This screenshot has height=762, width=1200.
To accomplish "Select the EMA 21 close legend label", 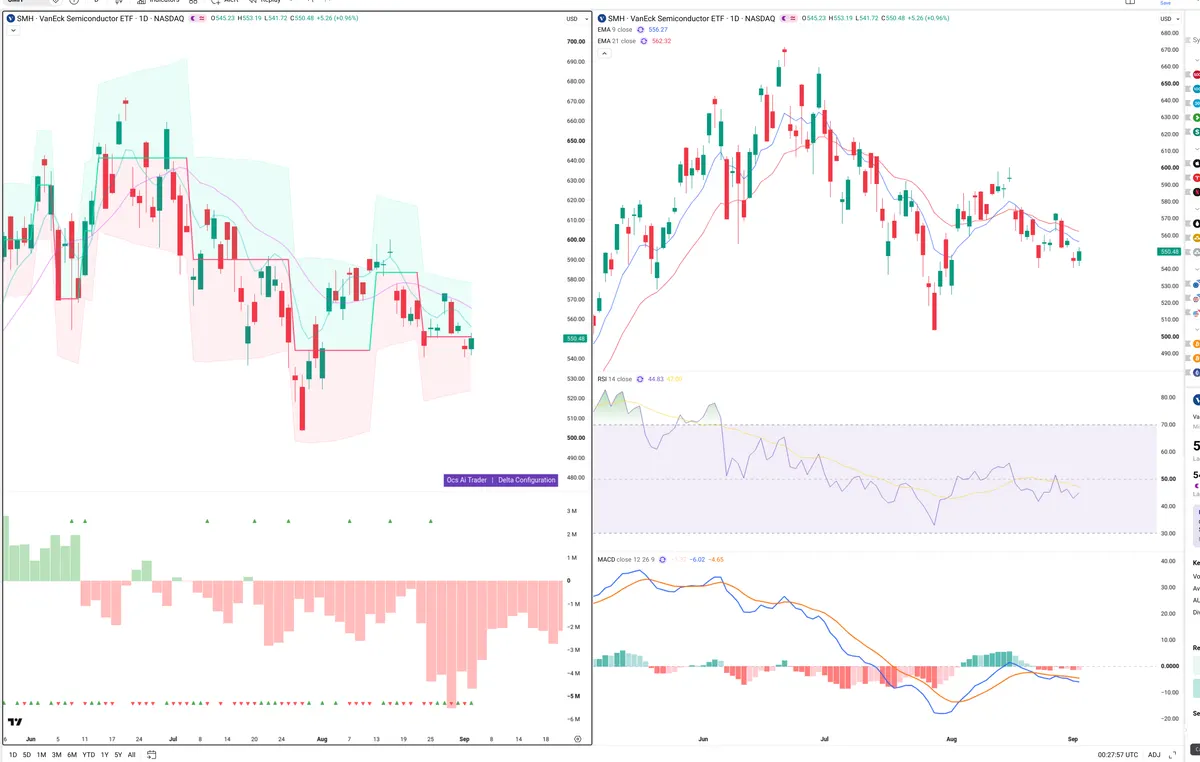I will point(616,41).
